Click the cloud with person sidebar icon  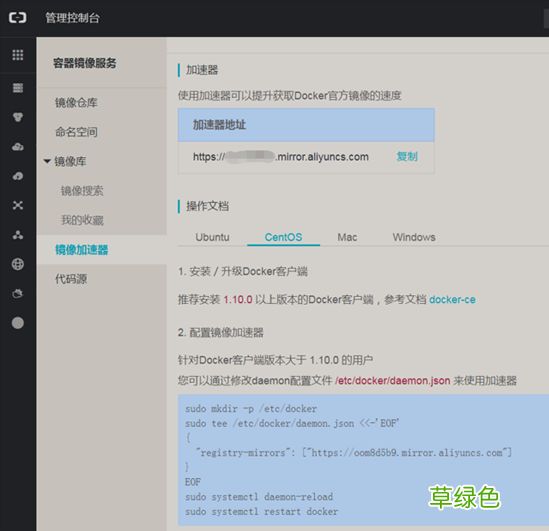click(x=18, y=146)
